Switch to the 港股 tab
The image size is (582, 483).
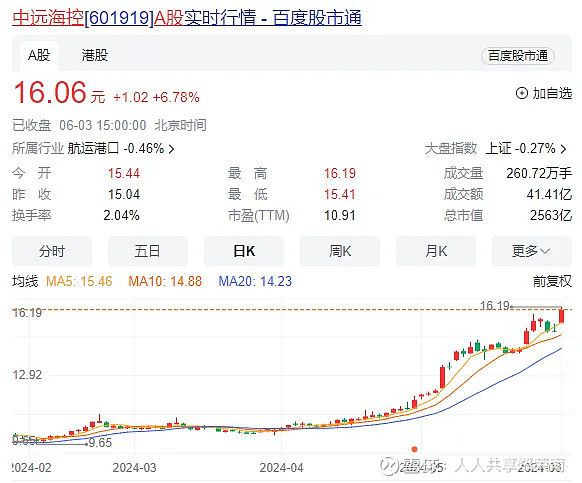coord(95,55)
